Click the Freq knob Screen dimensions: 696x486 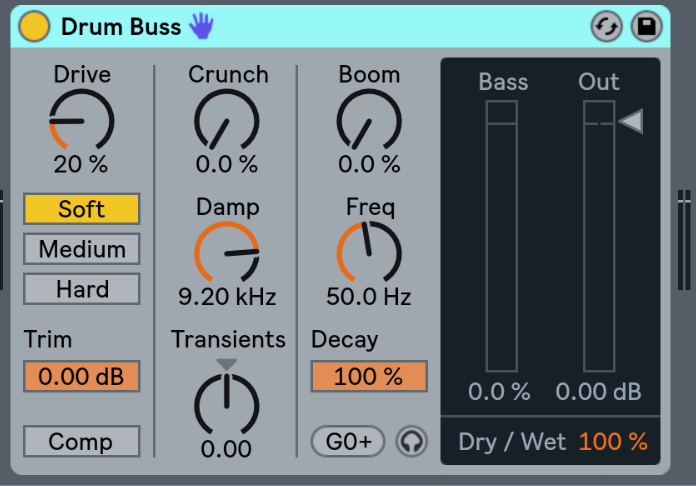click(369, 253)
